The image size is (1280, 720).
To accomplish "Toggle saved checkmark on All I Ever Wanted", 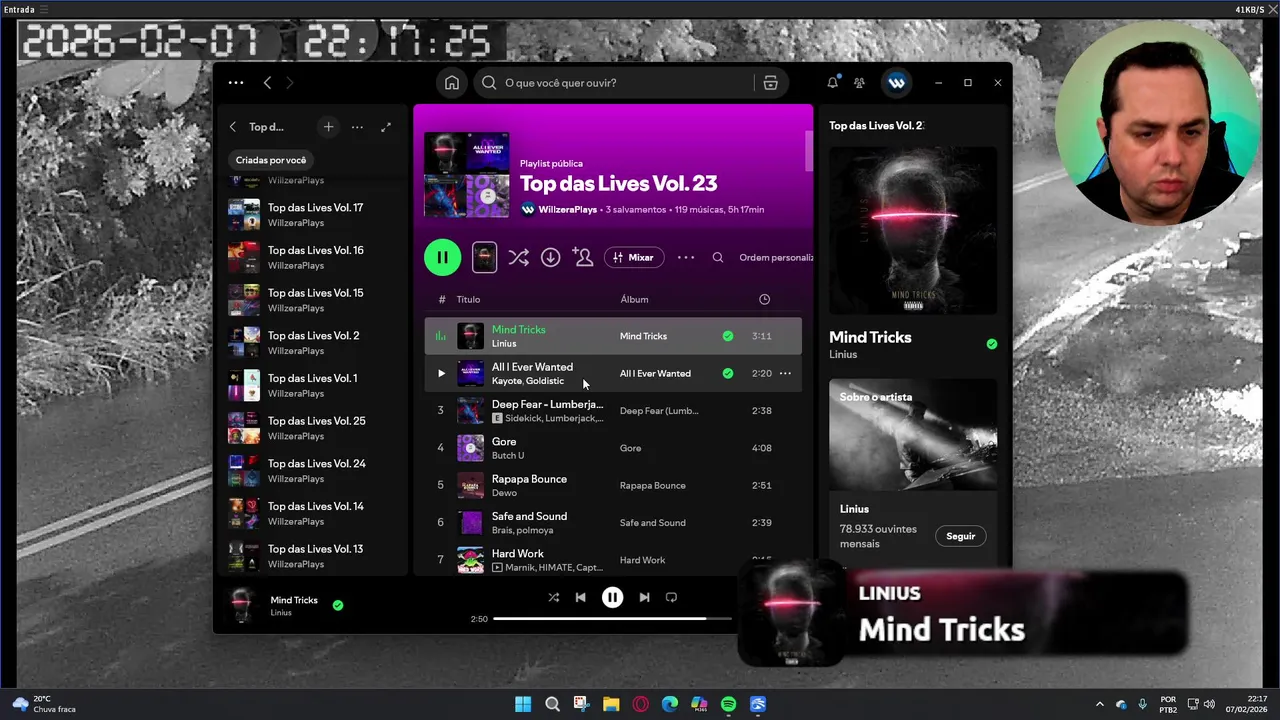I will tap(728, 373).
